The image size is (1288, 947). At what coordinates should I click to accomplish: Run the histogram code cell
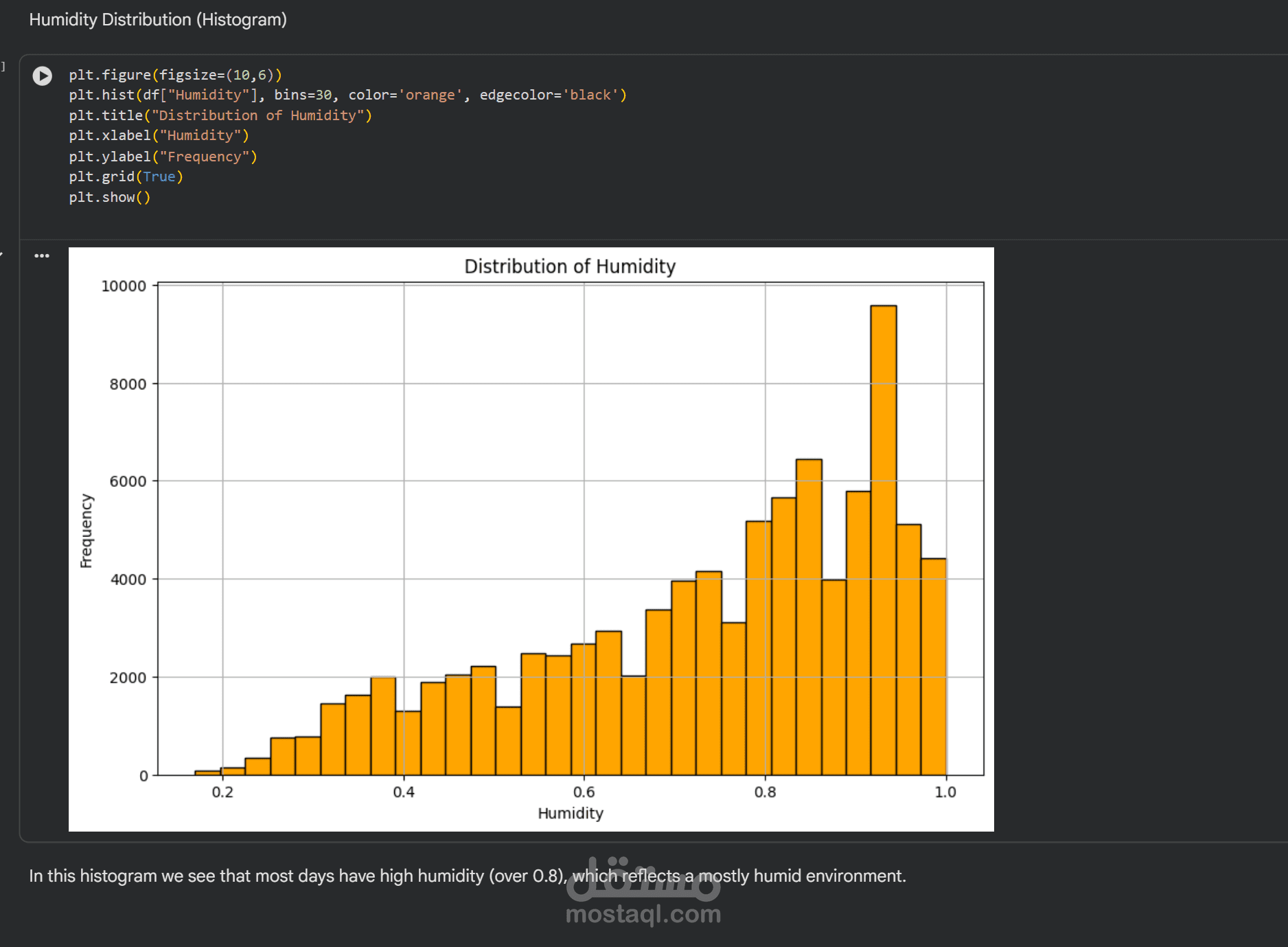click(43, 76)
